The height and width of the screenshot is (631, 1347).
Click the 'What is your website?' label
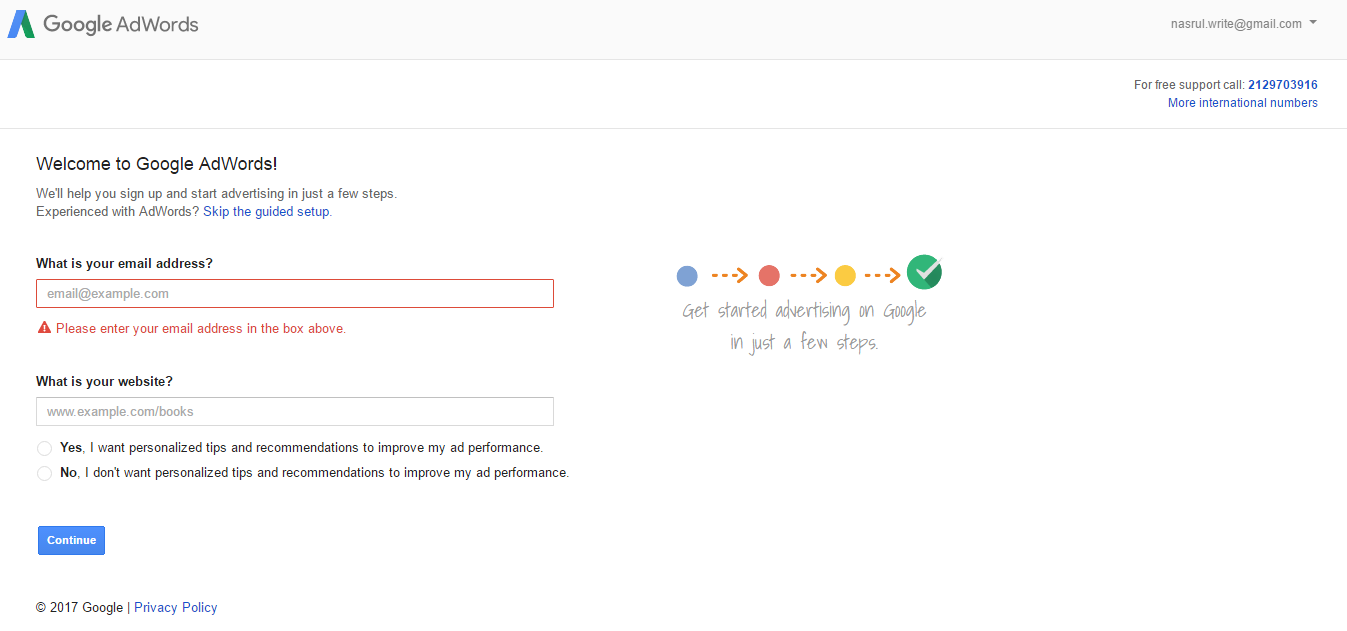105,382
